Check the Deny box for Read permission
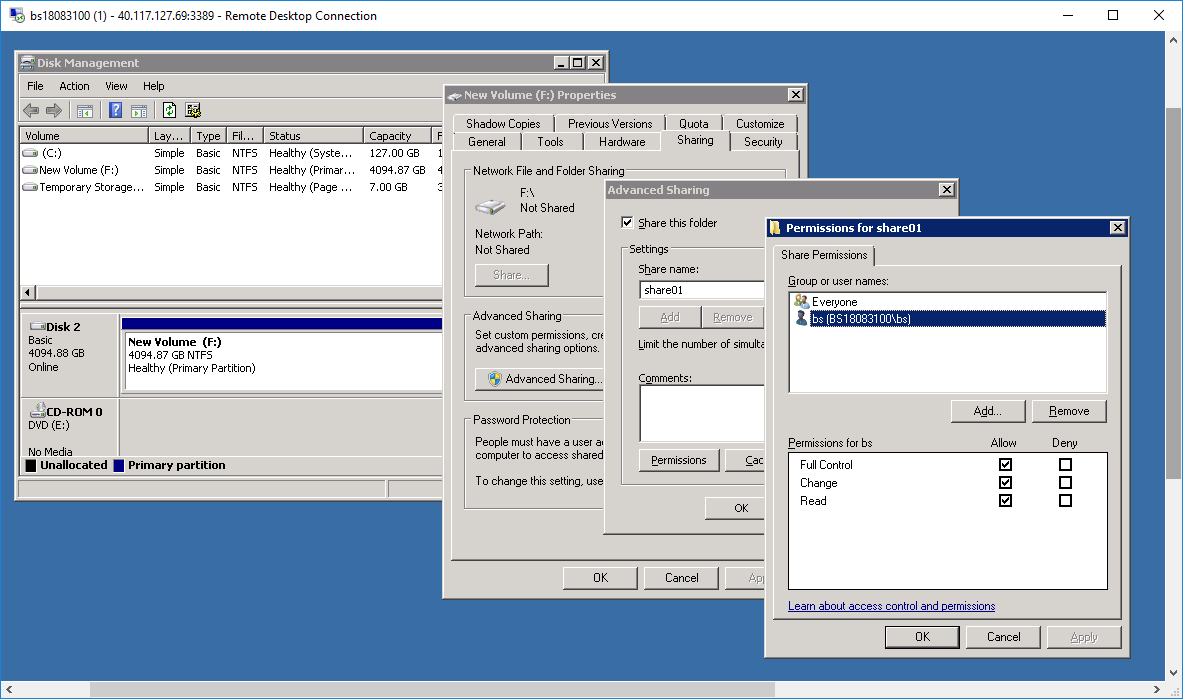1183x699 pixels. (x=1065, y=501)
